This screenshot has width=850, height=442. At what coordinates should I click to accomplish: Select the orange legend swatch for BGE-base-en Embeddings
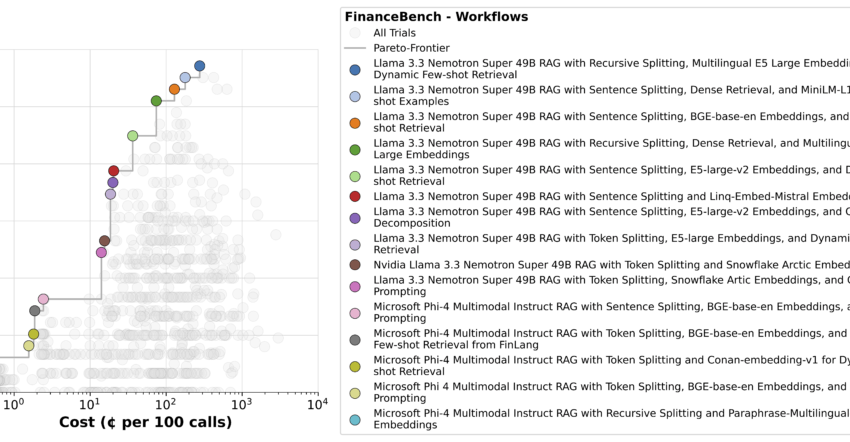[x=355, y=123]
